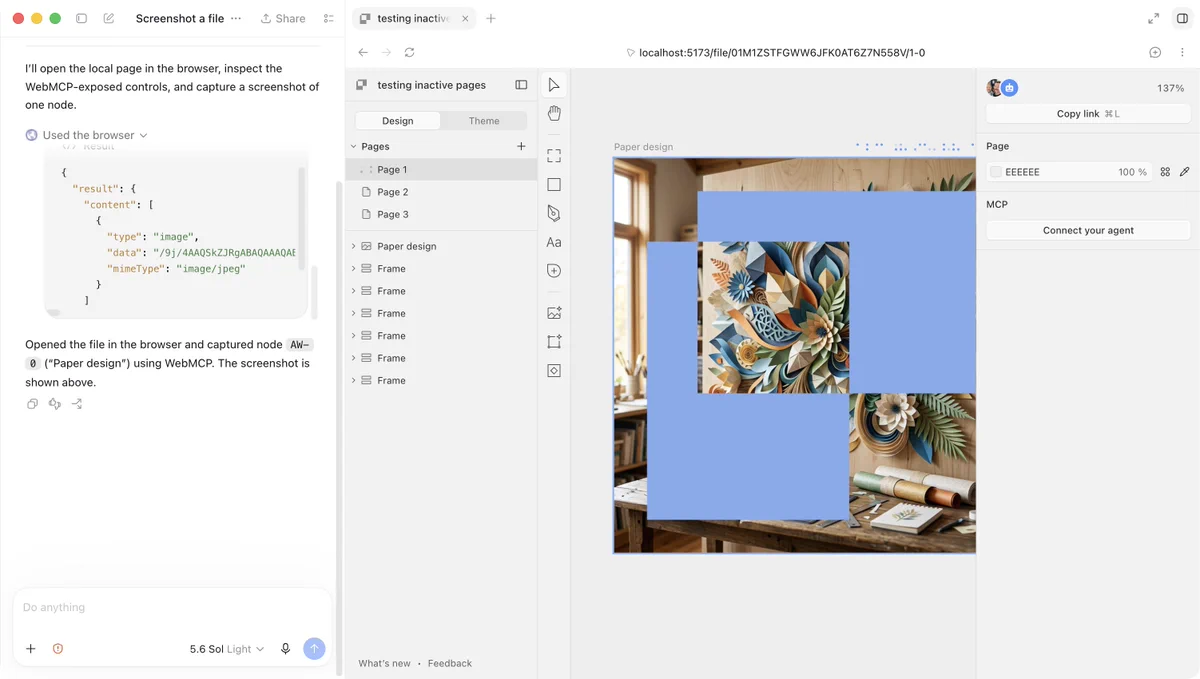Click the image with sparkle tool
The width and height of the screenshot is (1200, 679).
(554, 313)
